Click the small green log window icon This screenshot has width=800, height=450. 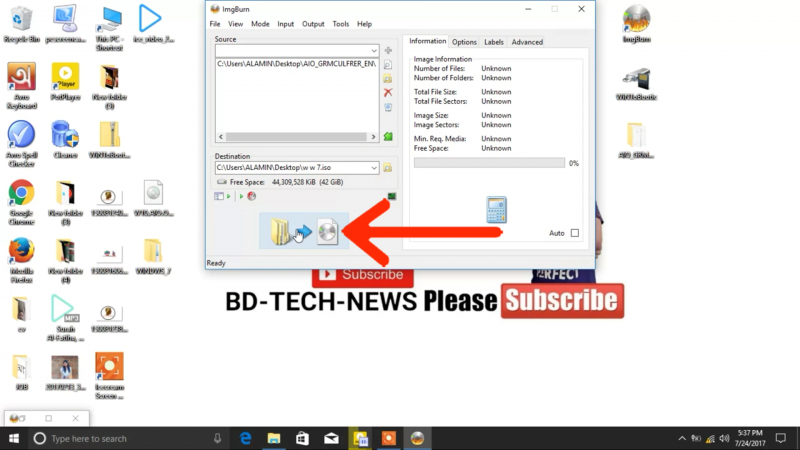click(392, 196)
